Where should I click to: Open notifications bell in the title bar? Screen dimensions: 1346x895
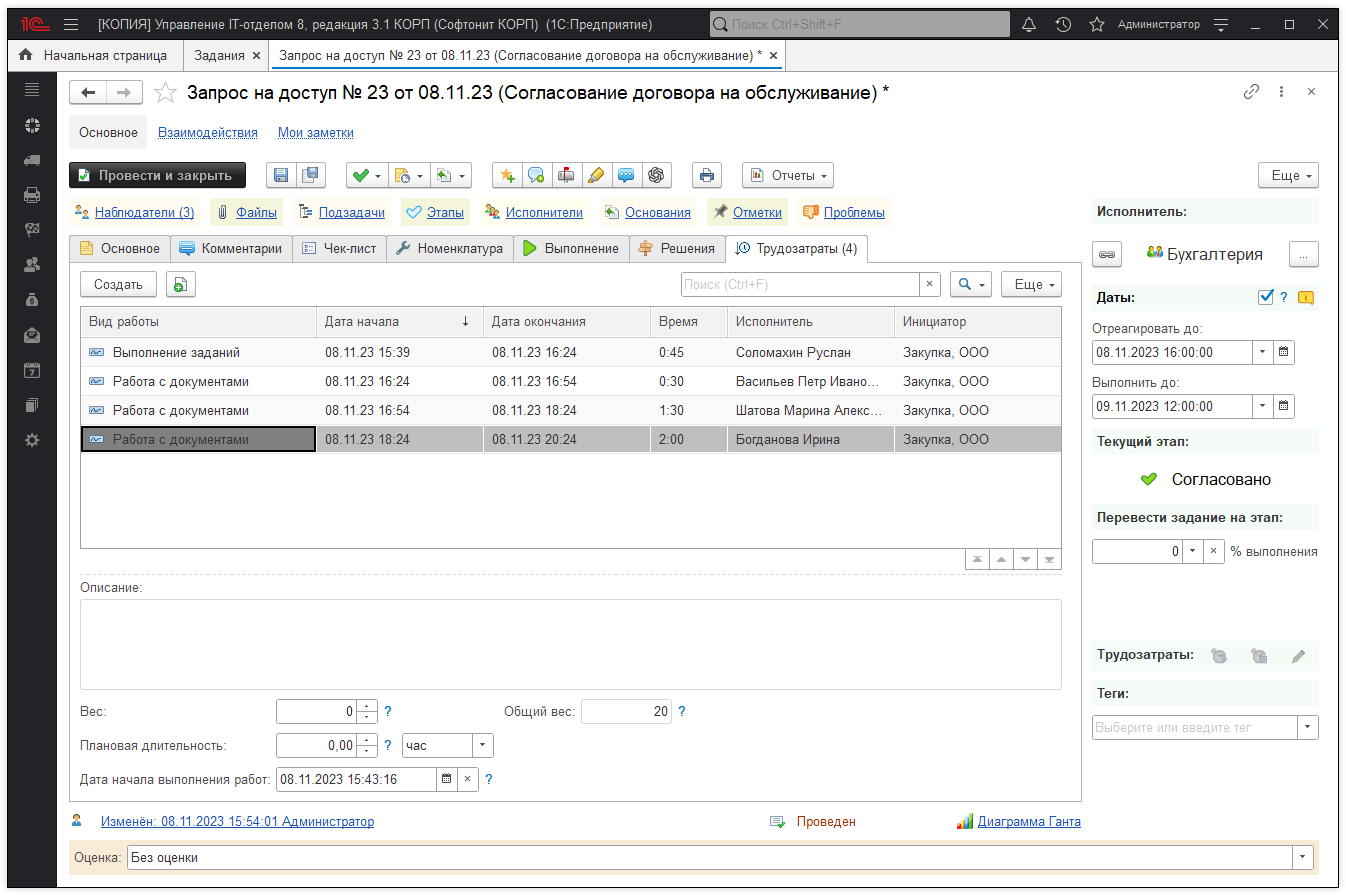pyautogui.click(x=1029, y=24)
